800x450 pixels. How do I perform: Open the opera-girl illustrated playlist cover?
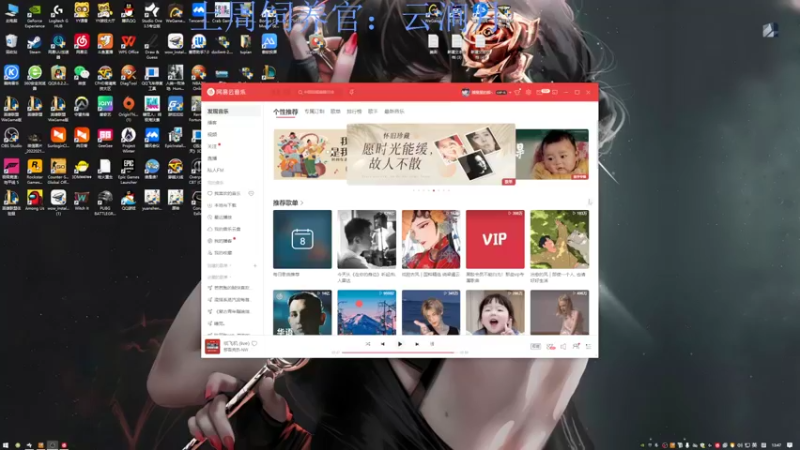pos(431,239)
